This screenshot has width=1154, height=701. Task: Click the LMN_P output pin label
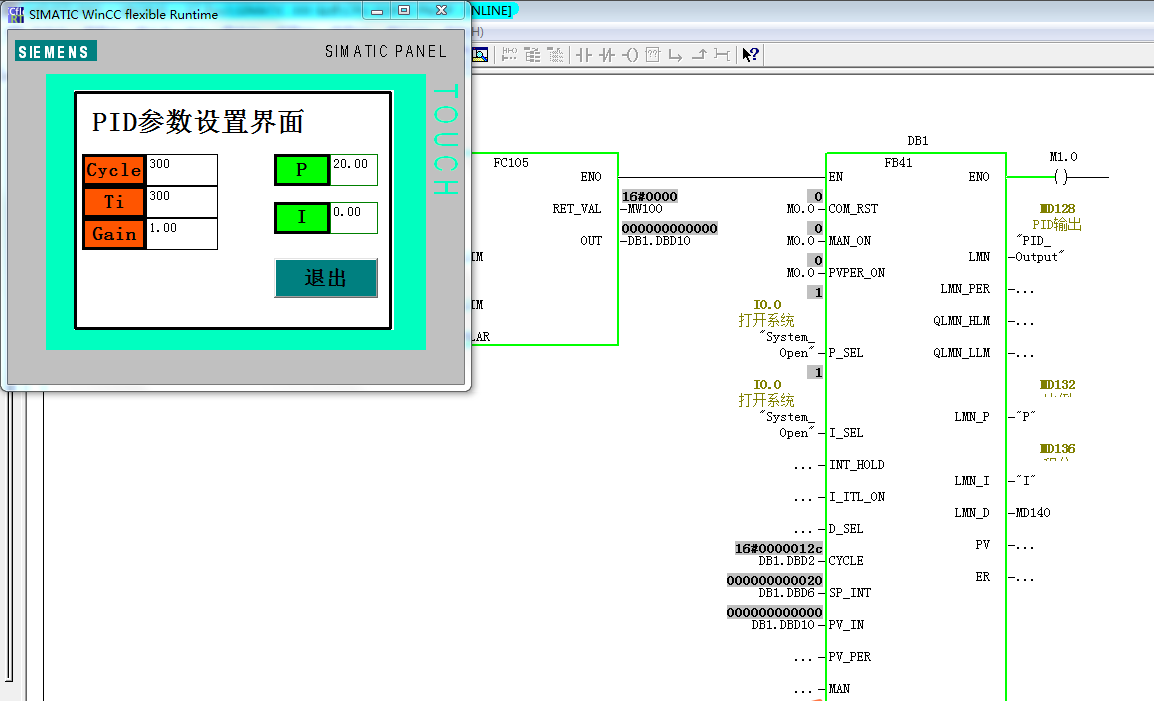tap(972, 417)
